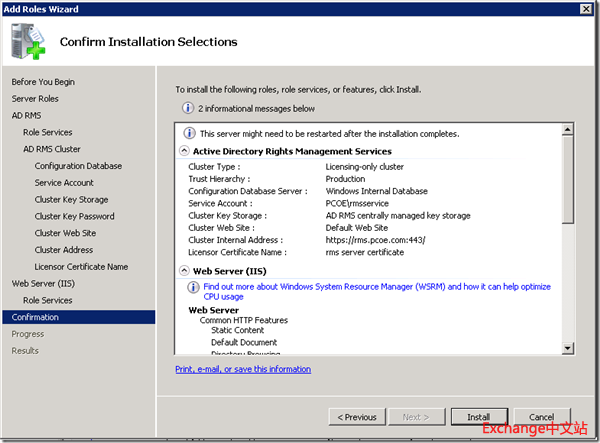Jump to the Service Account step
Viewport: 600px width, 443px height.
click(64, 183)
